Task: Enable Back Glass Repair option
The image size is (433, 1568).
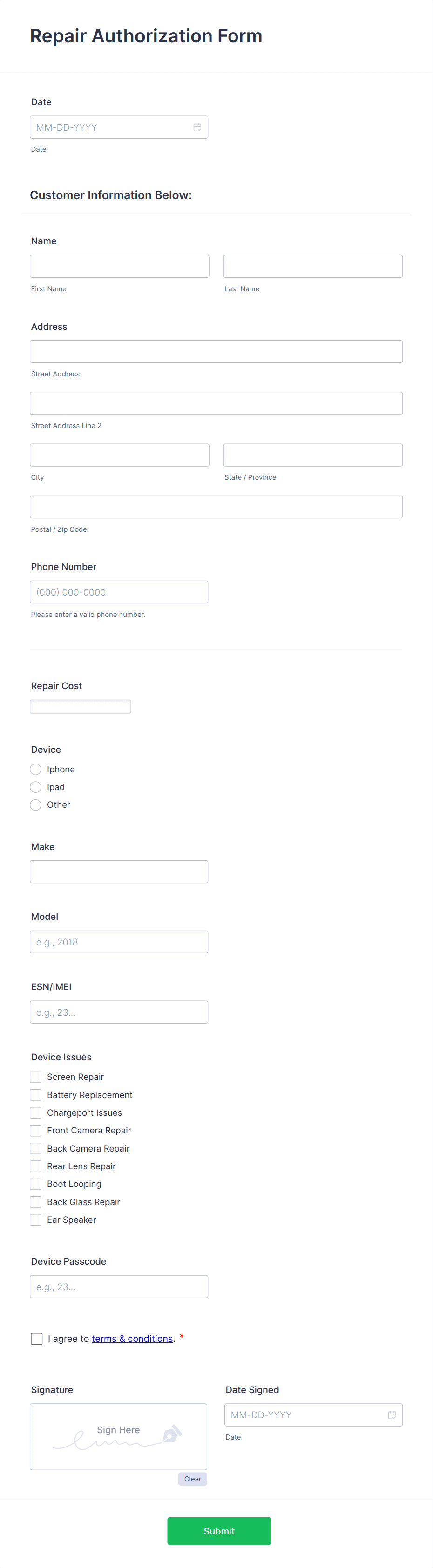Action: pos(35,1201)
